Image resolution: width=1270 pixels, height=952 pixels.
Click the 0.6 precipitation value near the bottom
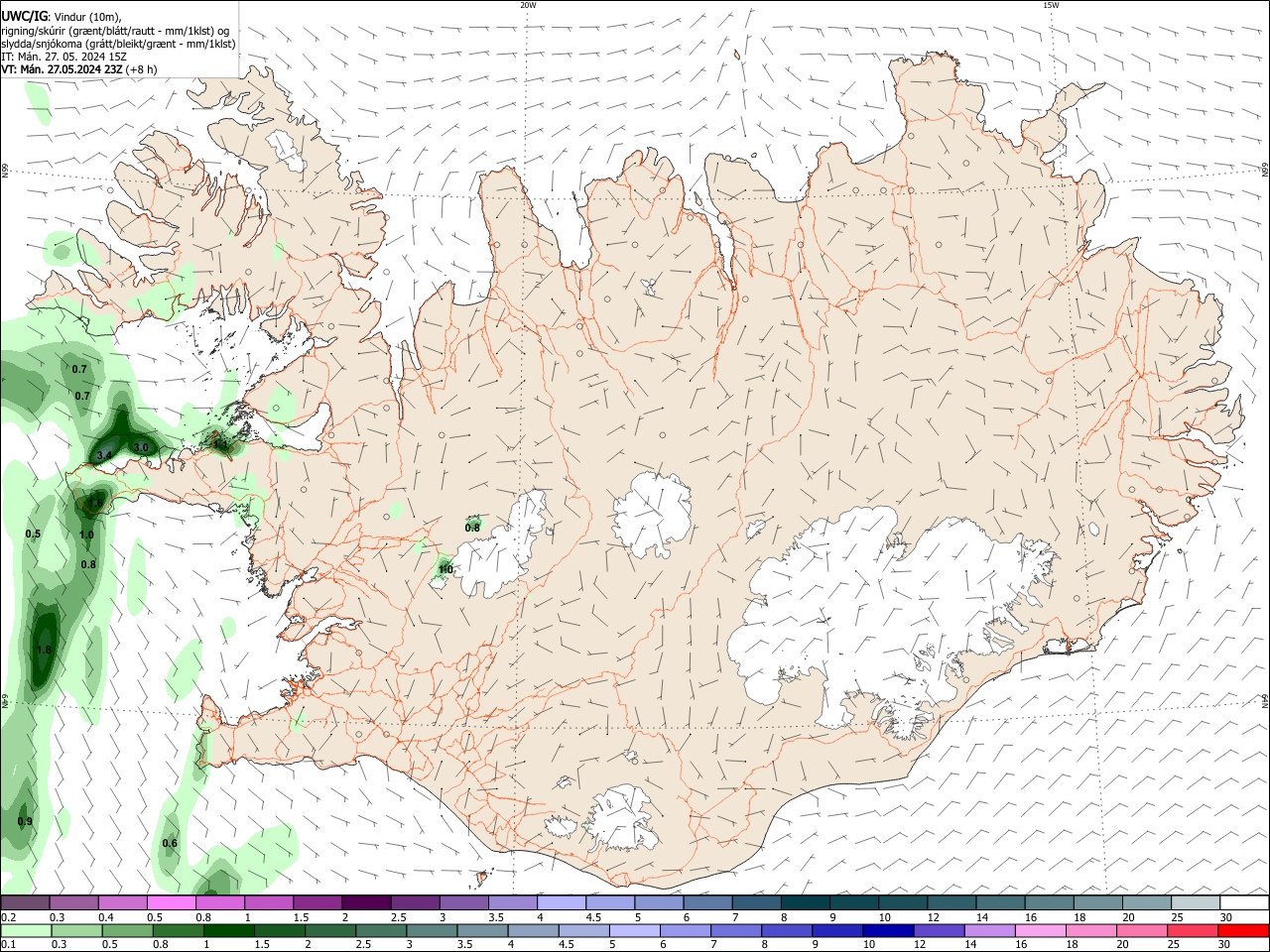point(170,844)
